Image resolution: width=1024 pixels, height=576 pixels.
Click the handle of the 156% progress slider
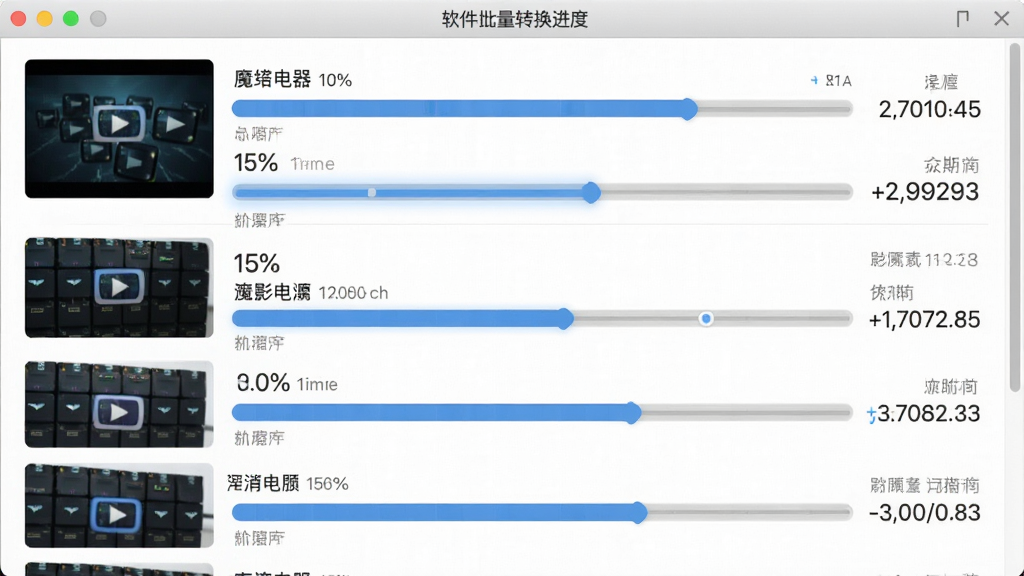[639, 513]
